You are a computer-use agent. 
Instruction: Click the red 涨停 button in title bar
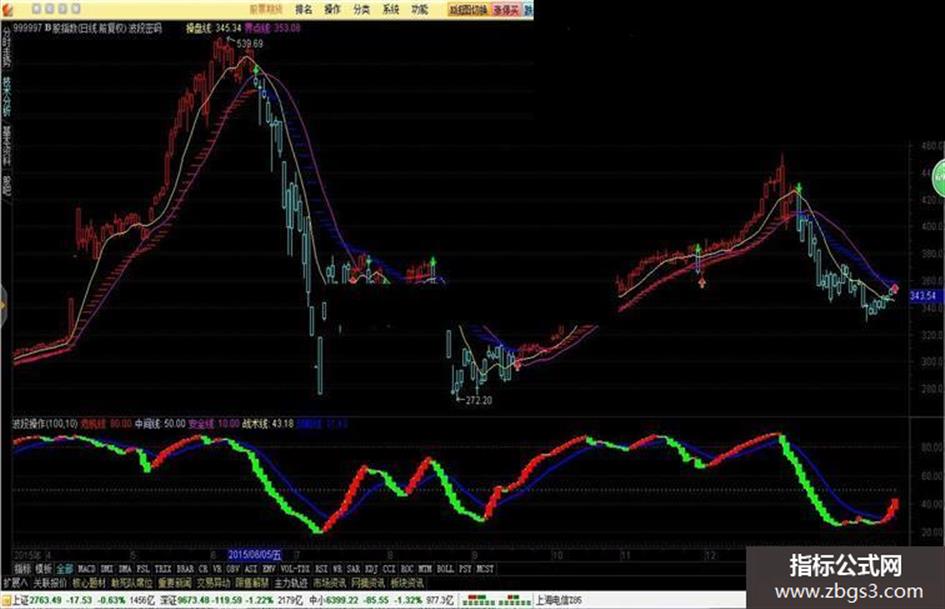[x=506, y=10]
